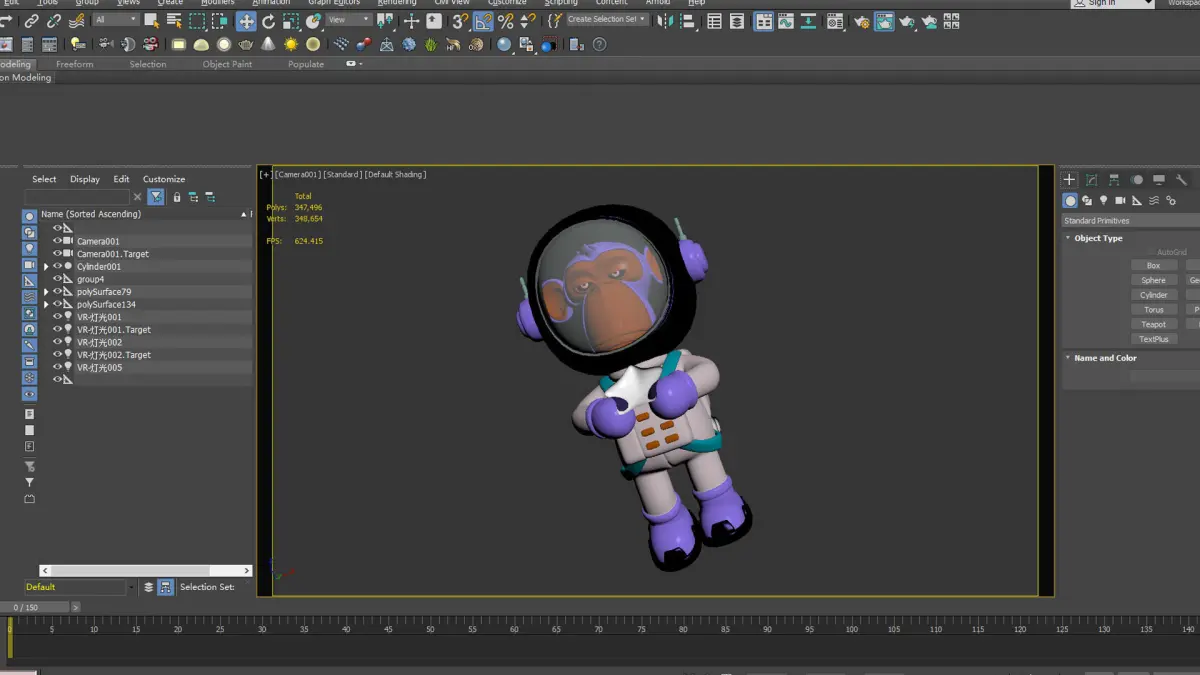
Task: Click the sun light icon in second toolbar
Action: [x=291, y=44]
